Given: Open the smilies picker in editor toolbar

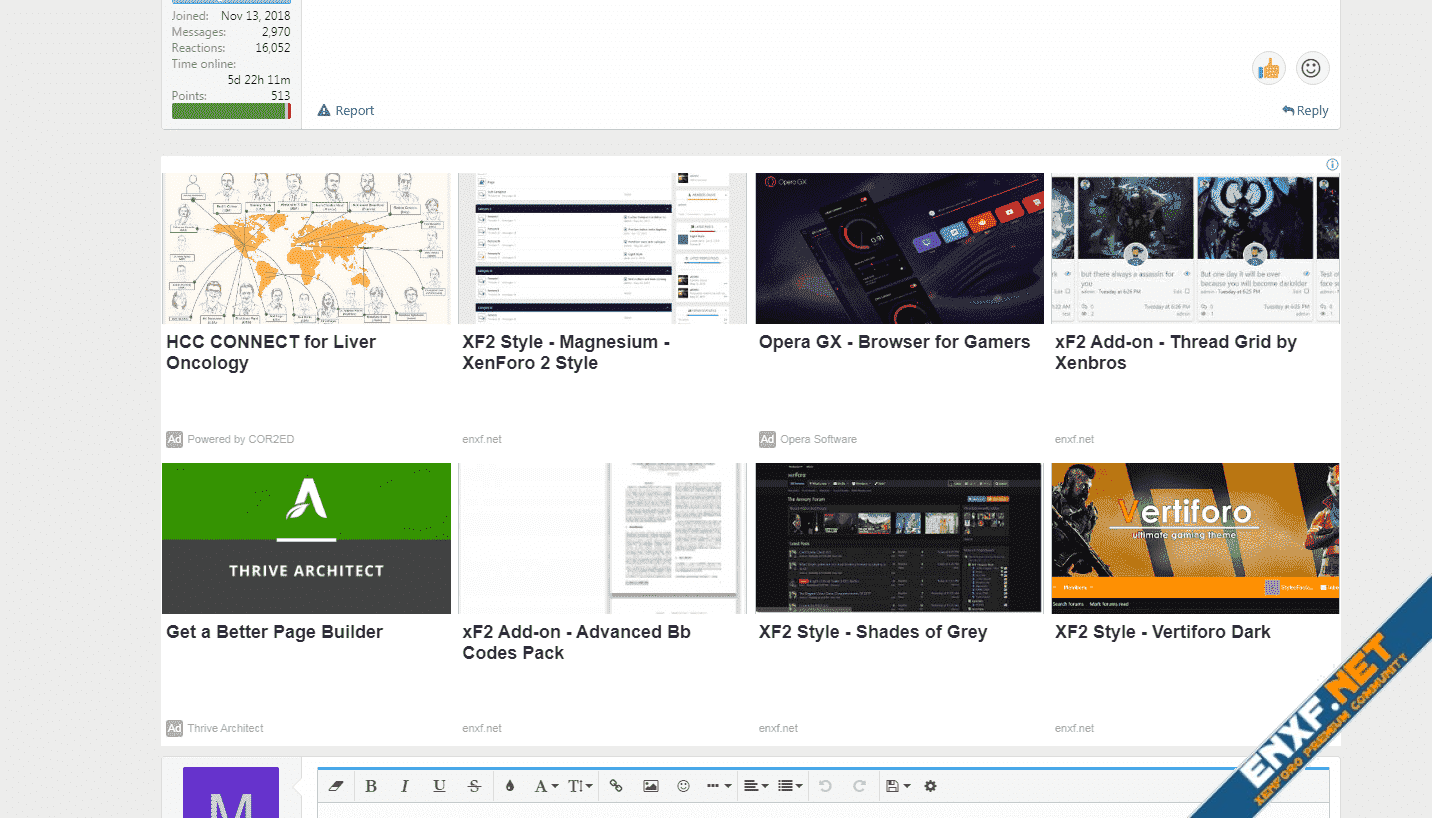Looking at the screenshot, I should click(684, 786).
